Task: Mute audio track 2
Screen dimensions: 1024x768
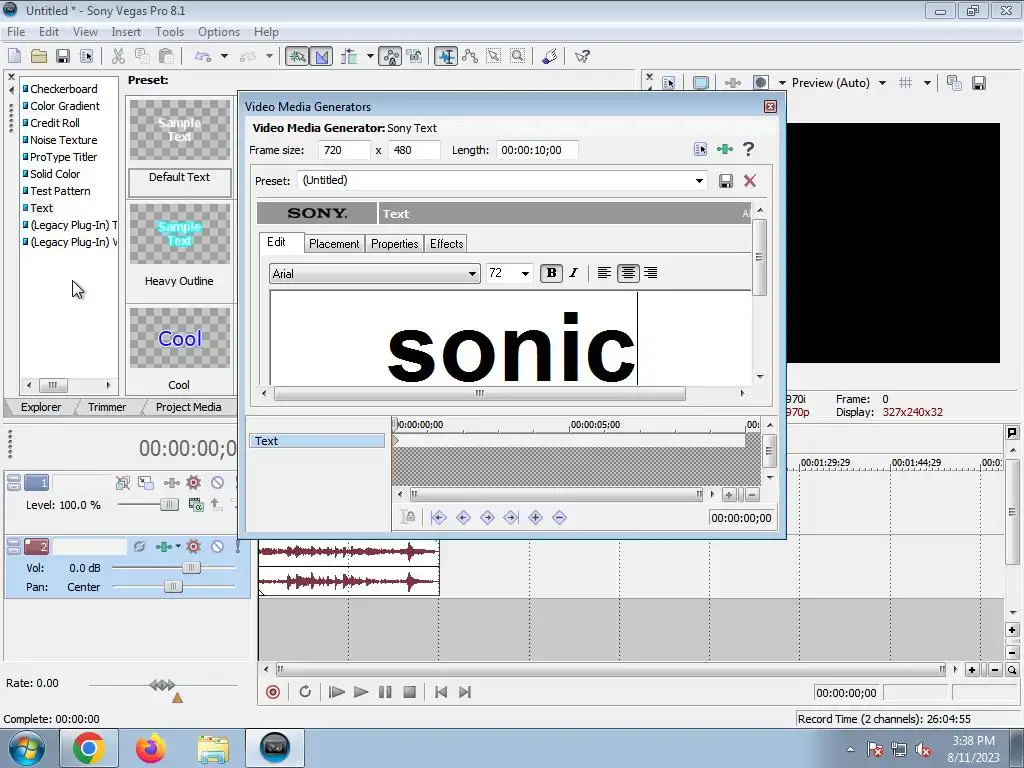Action: click(x=217, y=547)
